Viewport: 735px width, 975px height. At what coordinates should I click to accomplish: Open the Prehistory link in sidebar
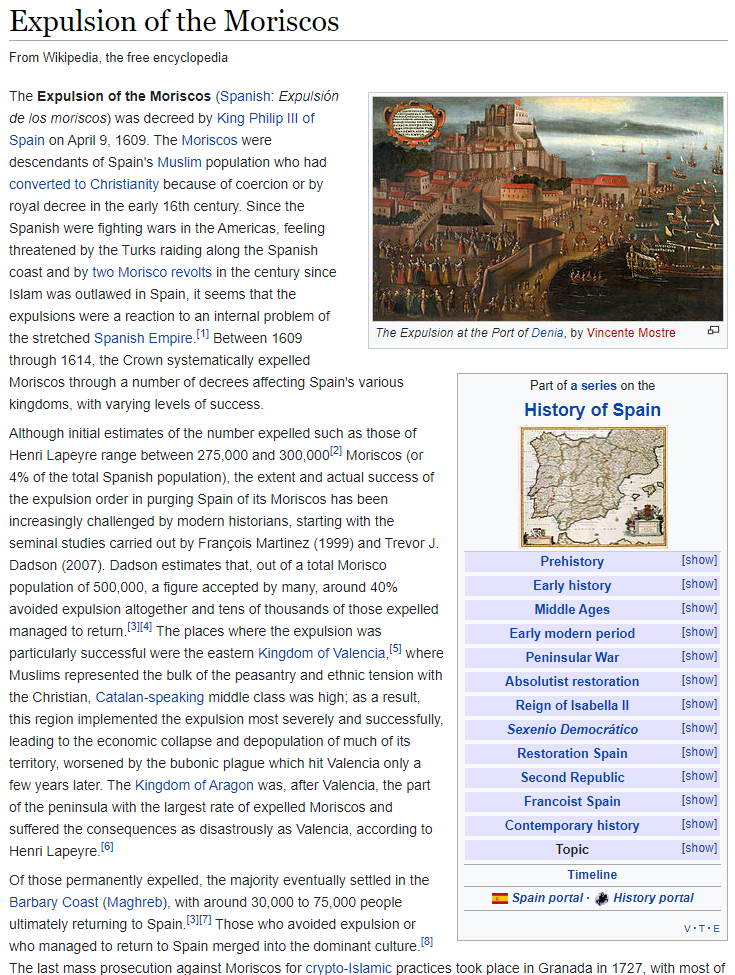pyautogui.click(x=572, y=561)
